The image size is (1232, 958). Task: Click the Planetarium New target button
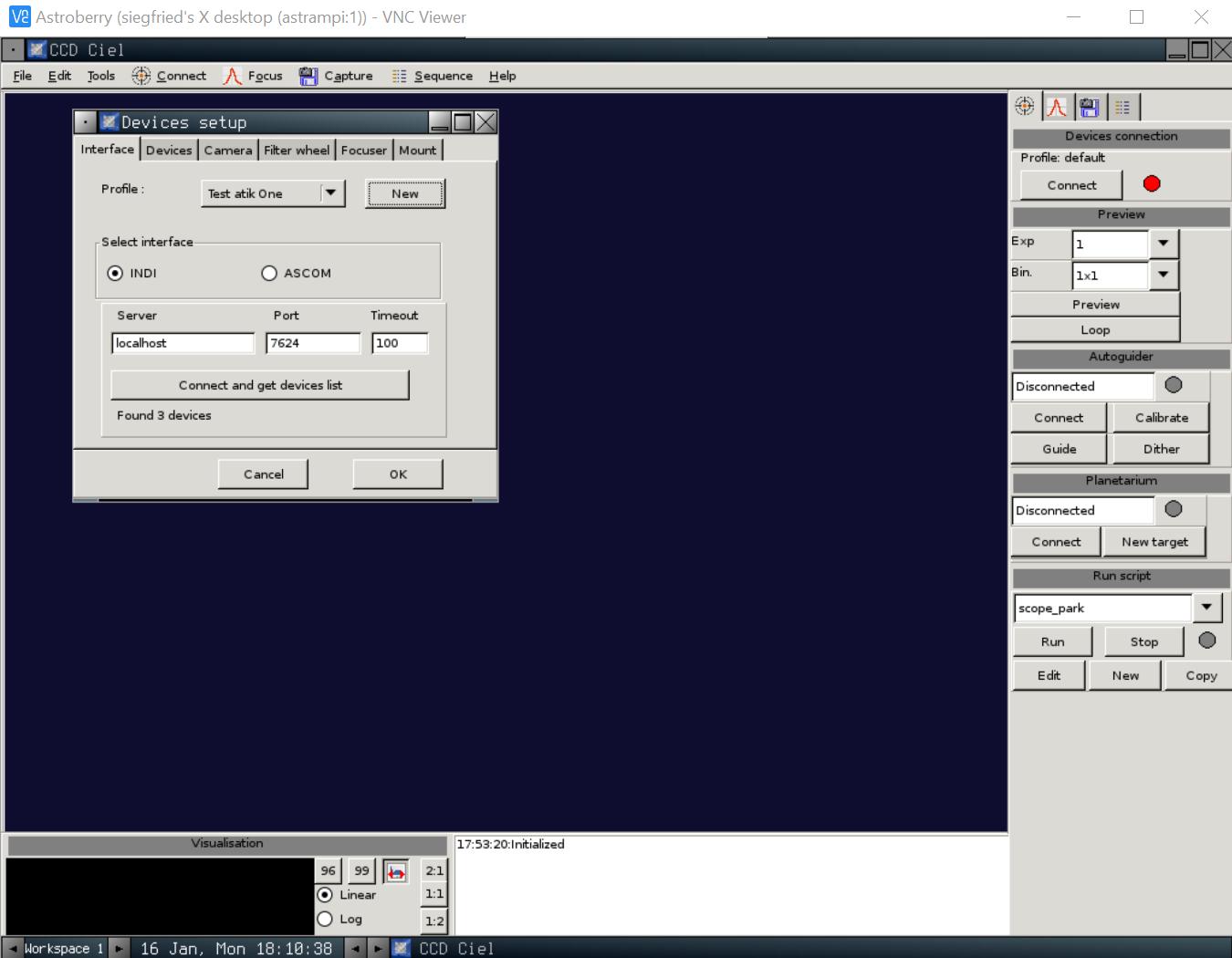pyautogui.click(x=1154, y=542)
